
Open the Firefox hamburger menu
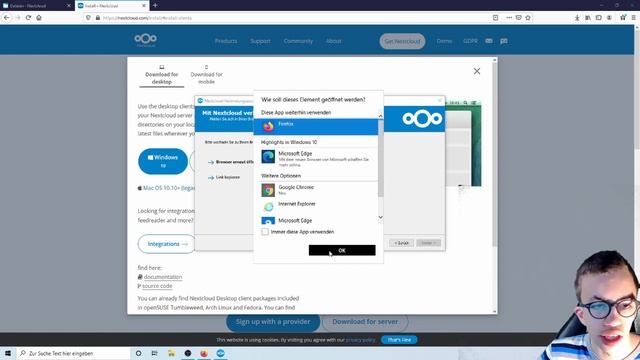click(633, 18)
